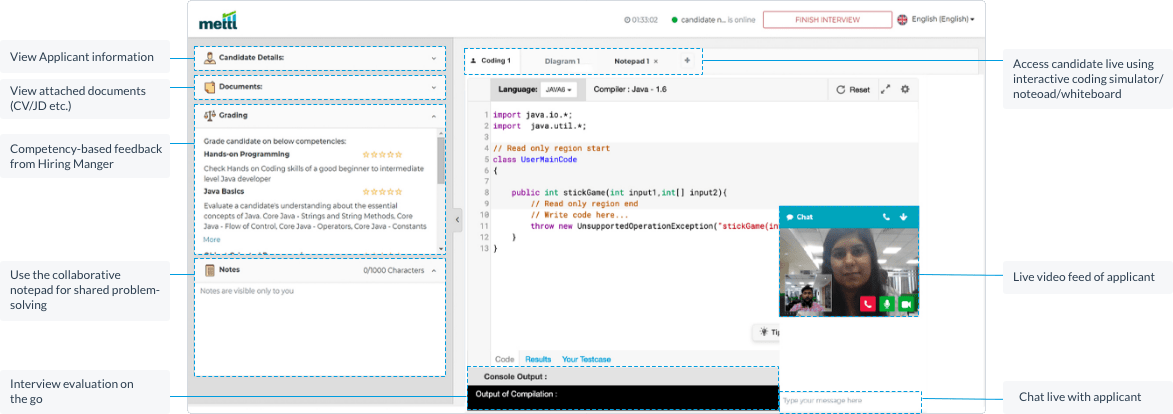This screenshot has height=414, width=1173.
Task: Open the Results tab
Action: (538, 359)
